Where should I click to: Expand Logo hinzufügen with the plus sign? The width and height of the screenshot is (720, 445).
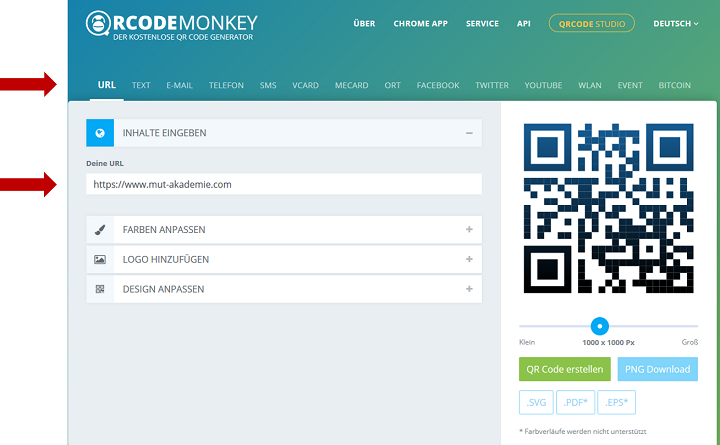point(469,259)
